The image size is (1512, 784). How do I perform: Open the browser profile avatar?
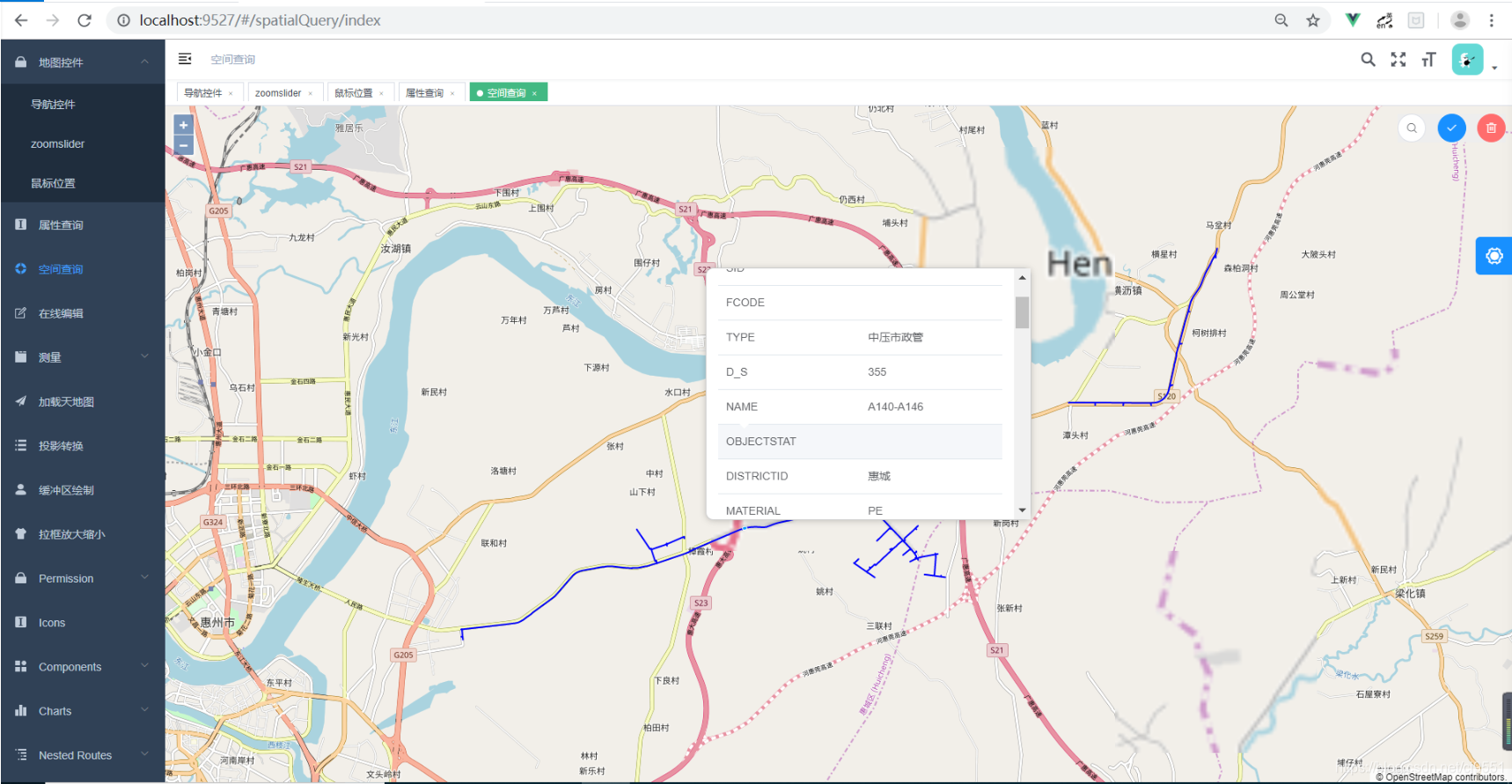[1460, 20]
